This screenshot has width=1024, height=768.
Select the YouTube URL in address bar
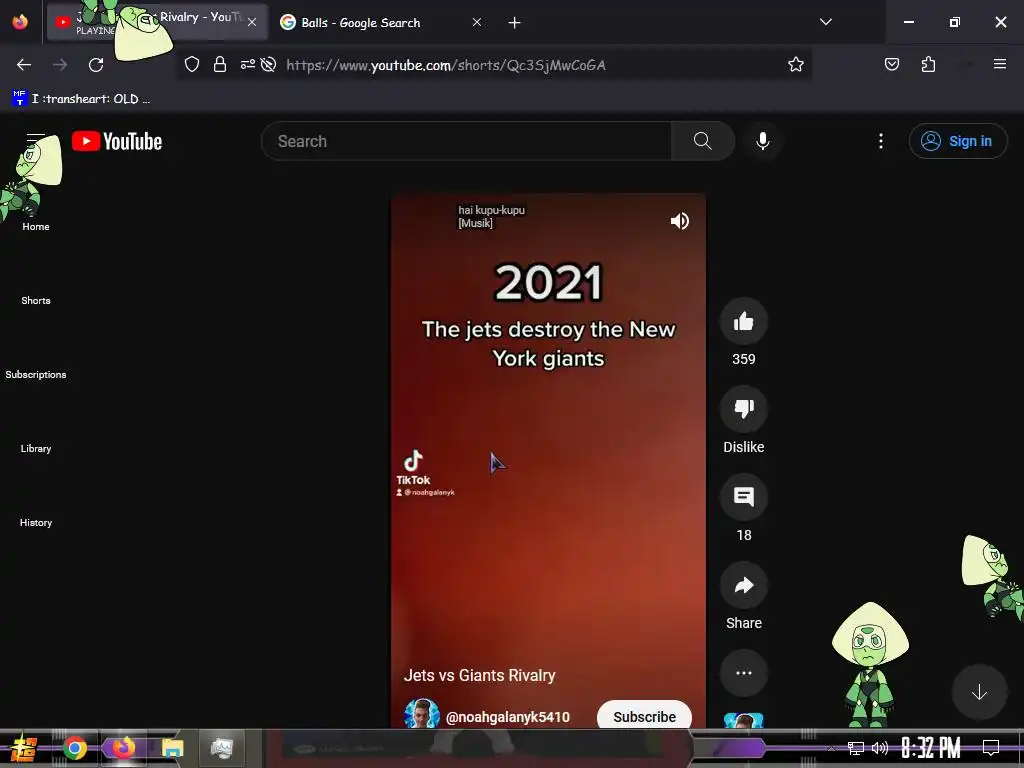(x=446, y=65)
